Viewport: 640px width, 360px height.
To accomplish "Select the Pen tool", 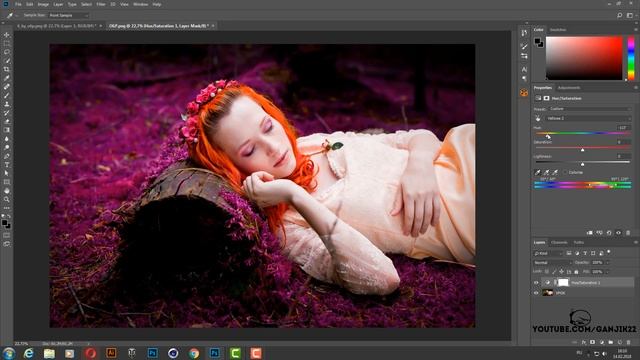I will tap(7, 156).
